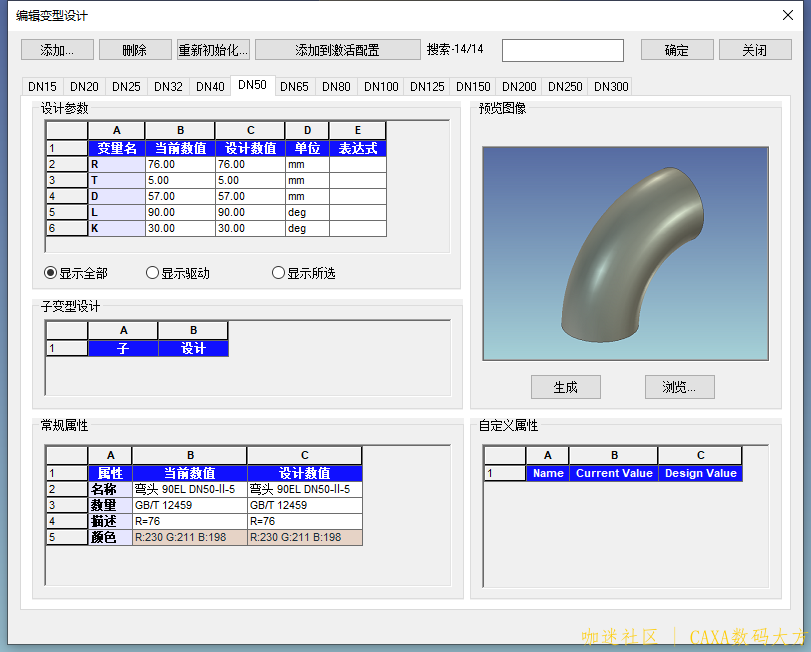Click variable name cell R

point(117,164)
